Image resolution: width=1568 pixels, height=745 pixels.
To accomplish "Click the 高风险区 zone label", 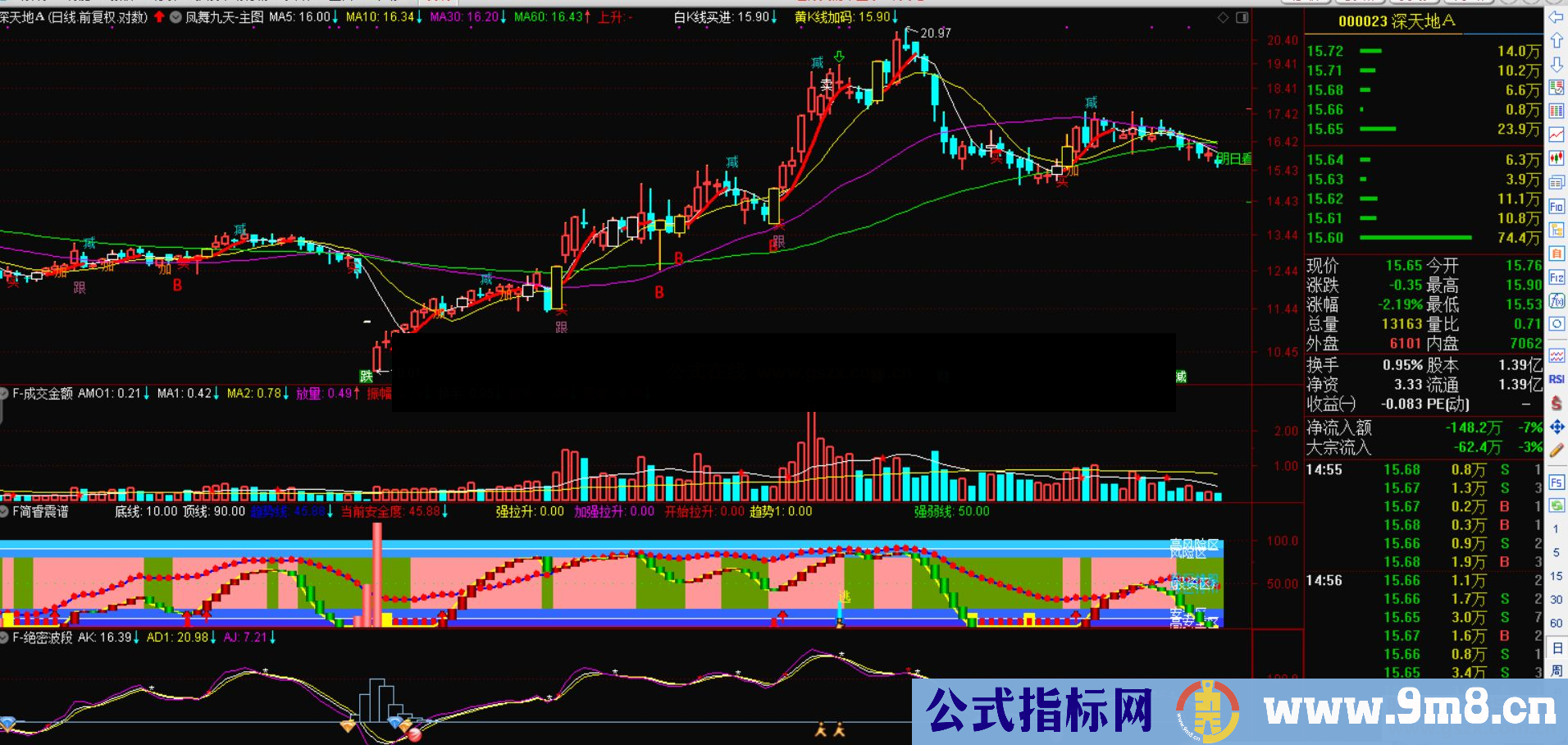I will [x=1194, y=544].
